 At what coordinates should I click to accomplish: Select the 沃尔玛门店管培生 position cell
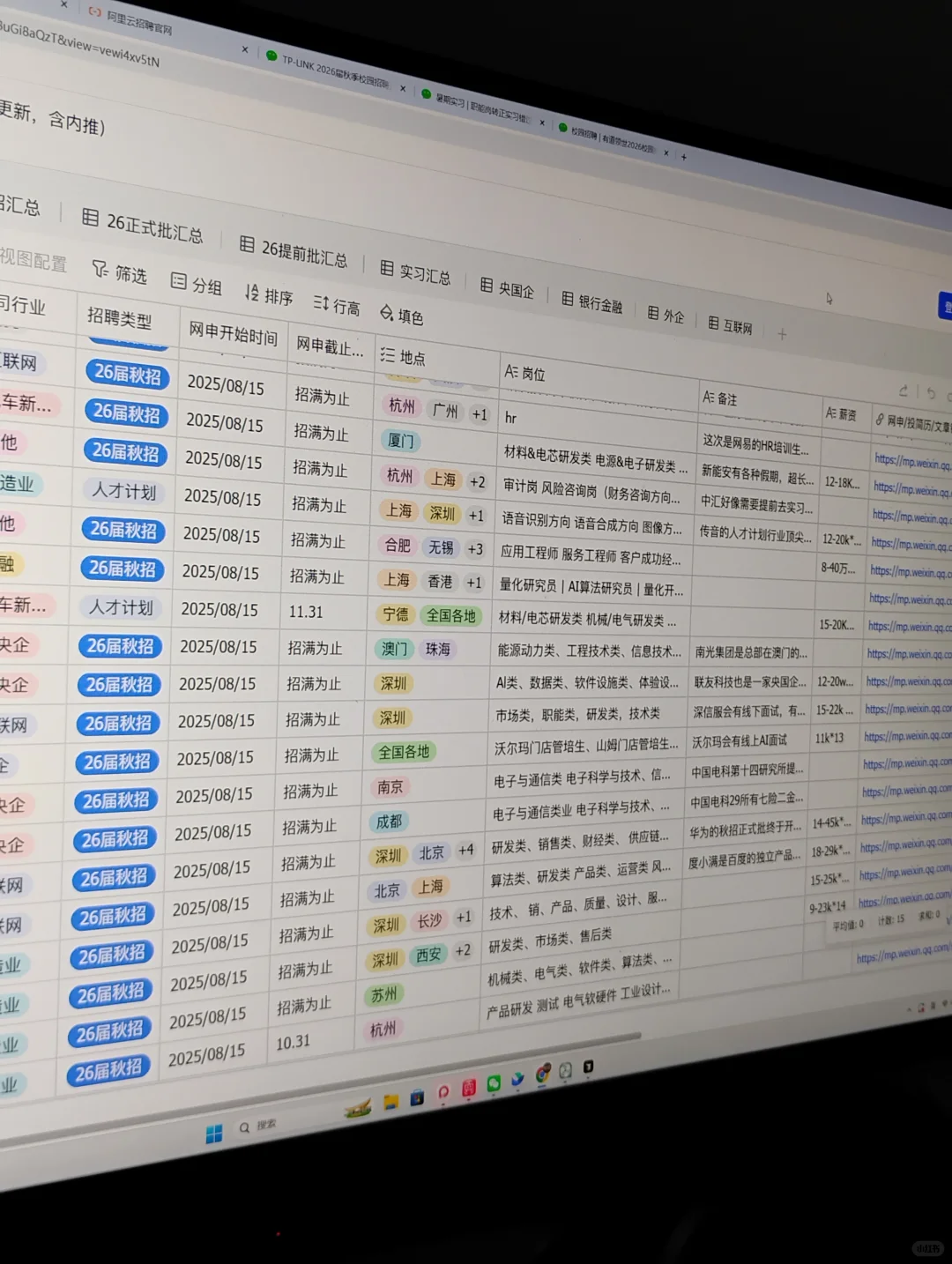(x=585, y=746)
